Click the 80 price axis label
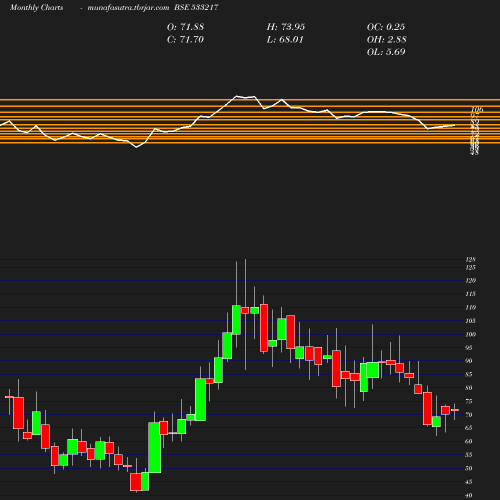The image size is (500, 500). click(x=469, y=388)
